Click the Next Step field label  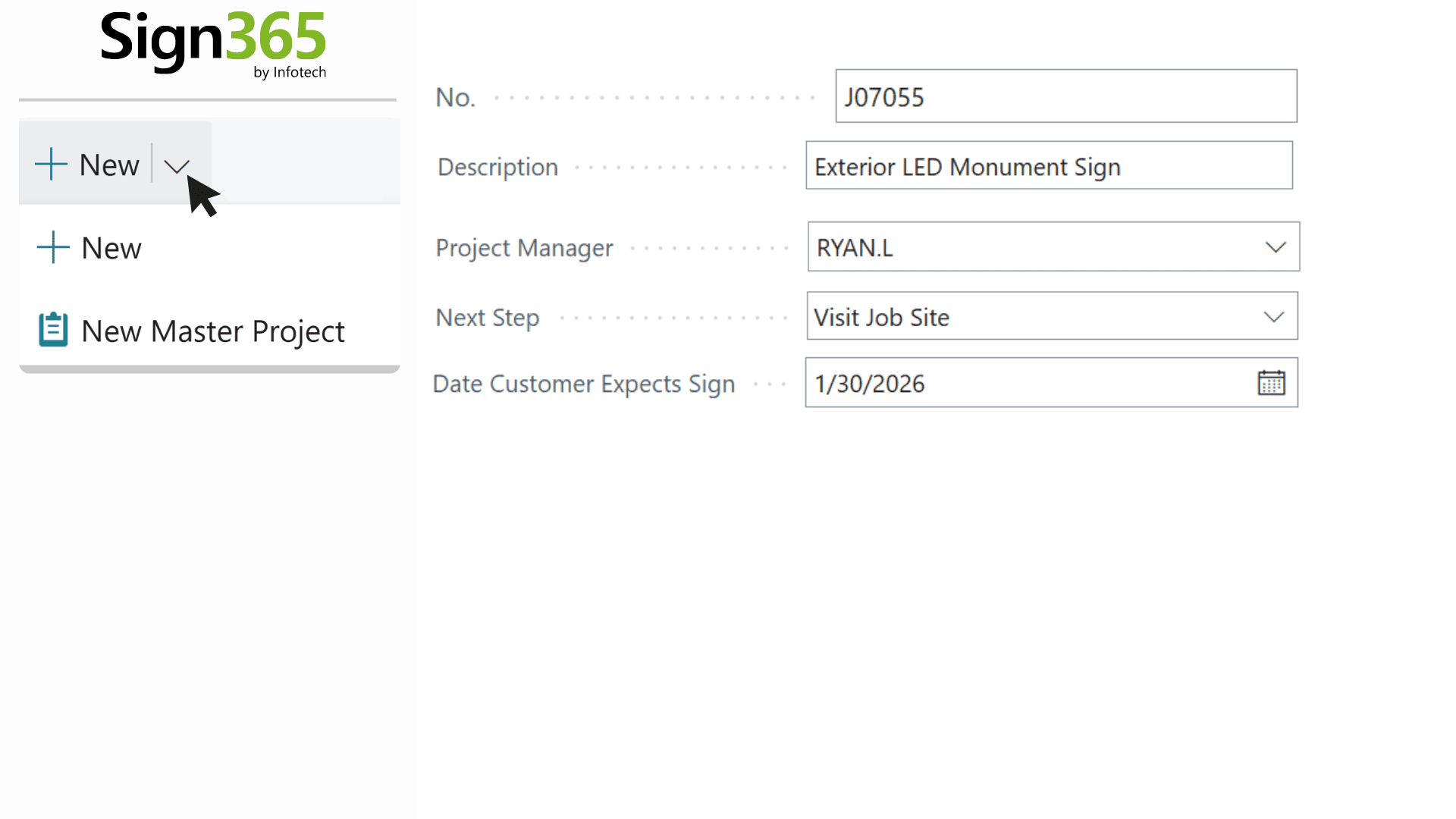(x=487, y=317)
